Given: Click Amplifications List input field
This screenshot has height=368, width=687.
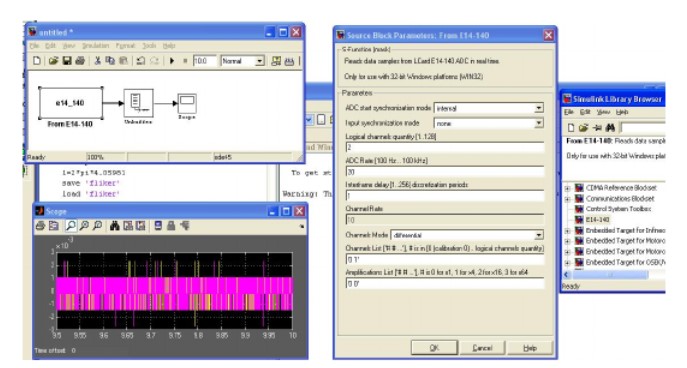Looking at the screenshot, I should coord(445,283).
